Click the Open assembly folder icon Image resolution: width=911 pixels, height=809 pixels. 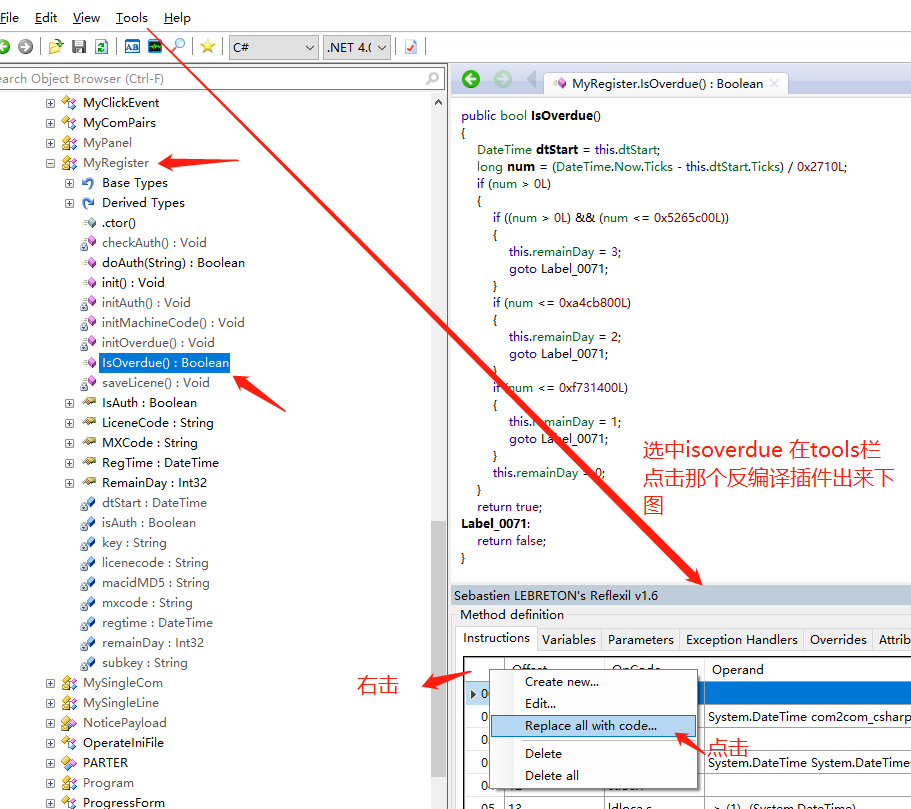(56, 46)
